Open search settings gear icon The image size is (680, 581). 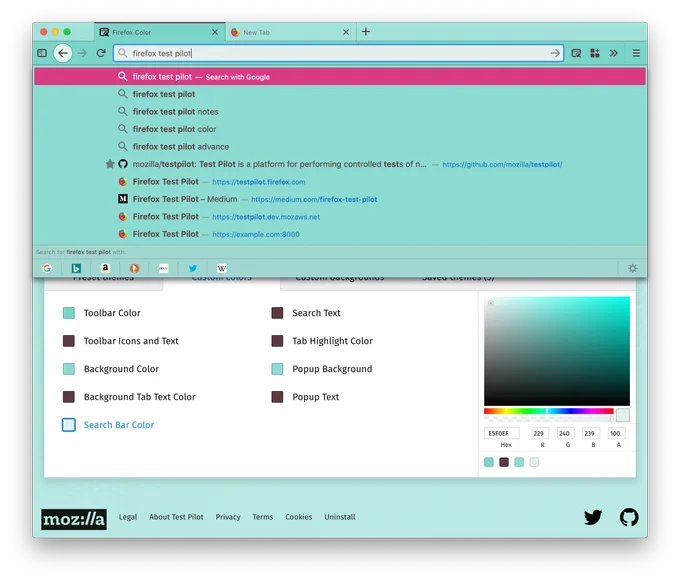[633, 268]
